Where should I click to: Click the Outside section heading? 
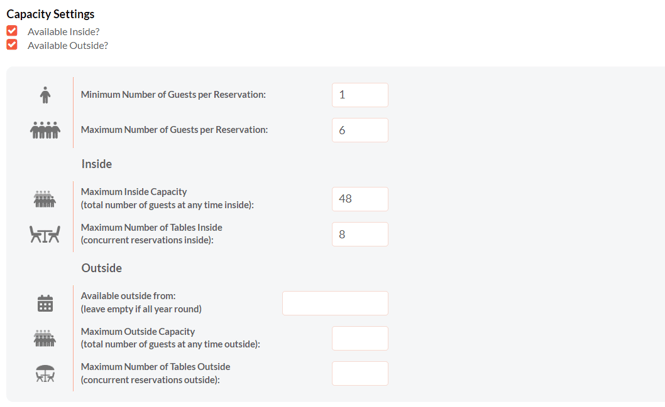(x=101, y=268)
